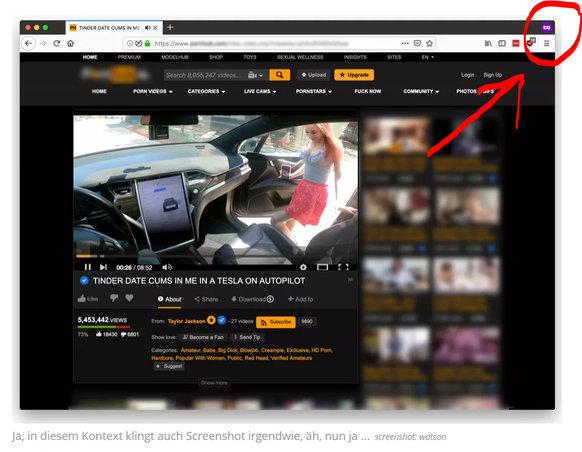Click the green padlock connection icon

point(147,43)
